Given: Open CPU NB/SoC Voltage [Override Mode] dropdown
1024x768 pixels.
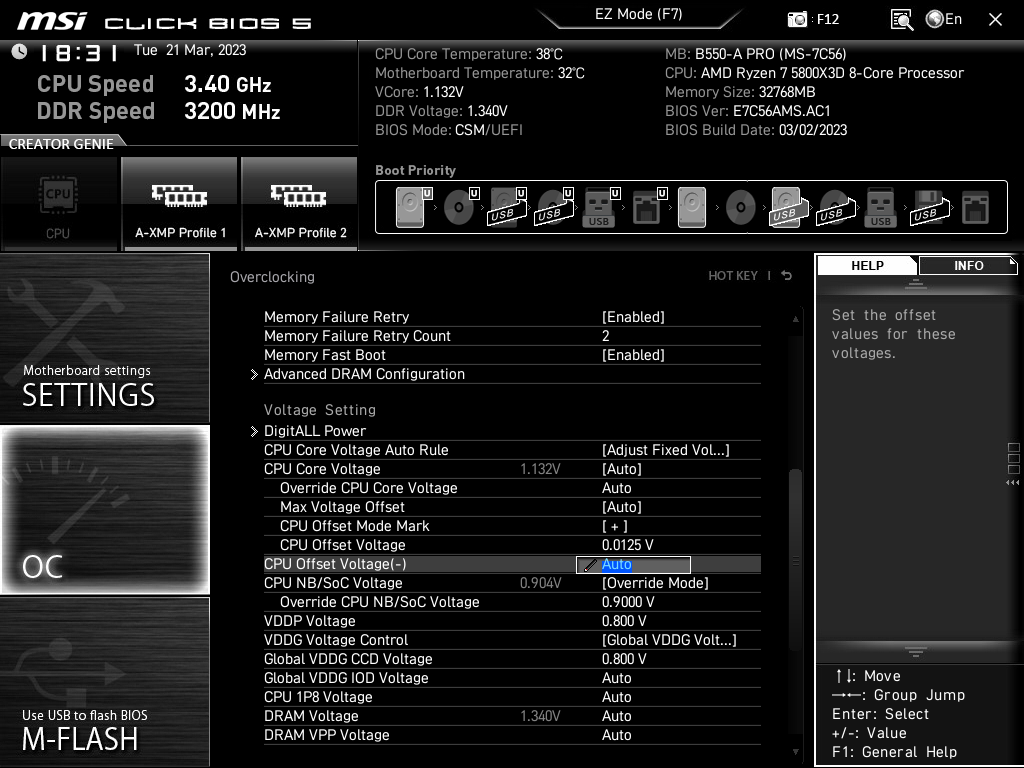Looking at the screenshot, I should [x=655, y=583].
